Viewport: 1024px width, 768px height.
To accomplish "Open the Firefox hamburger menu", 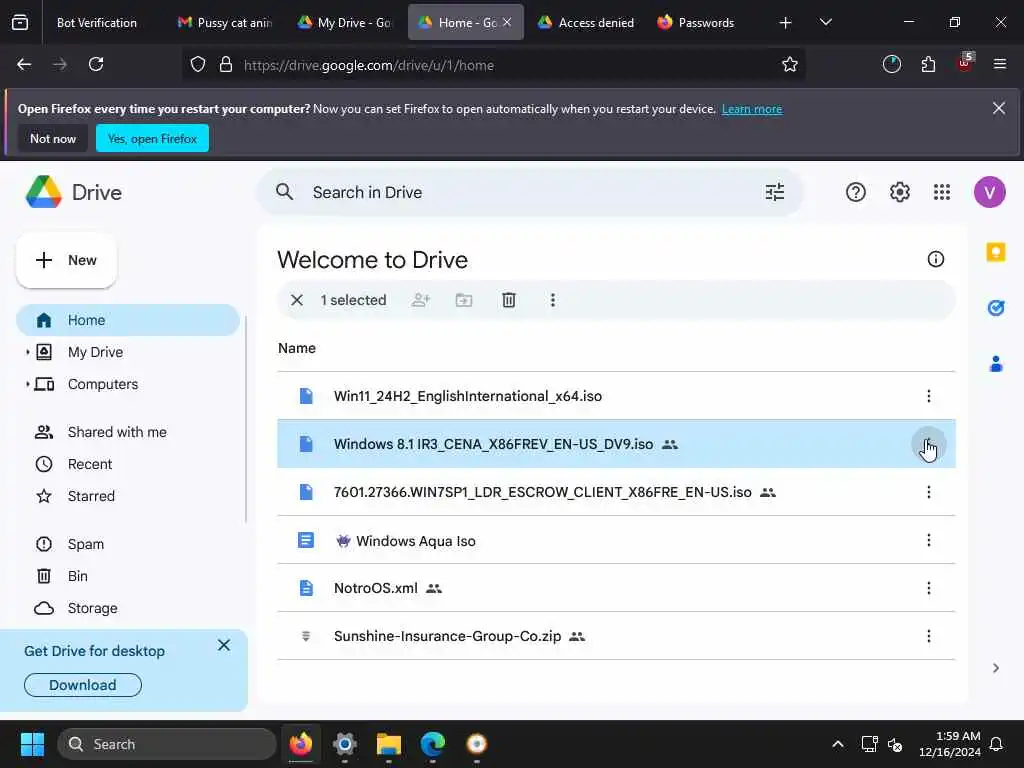I will point(1000,64).
